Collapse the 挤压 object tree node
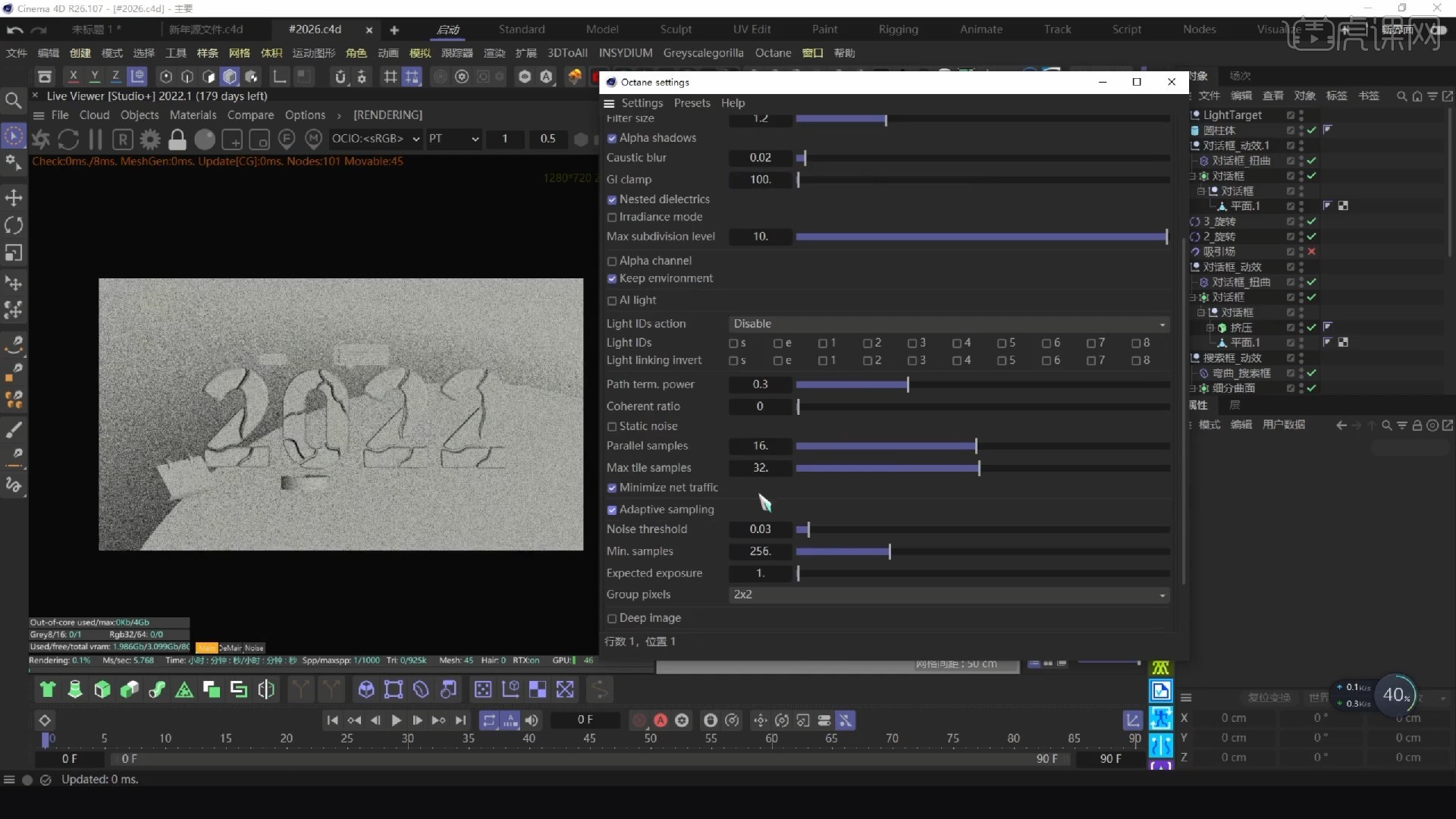This screenshot has height=819, width=1456. click(1210, 328)
